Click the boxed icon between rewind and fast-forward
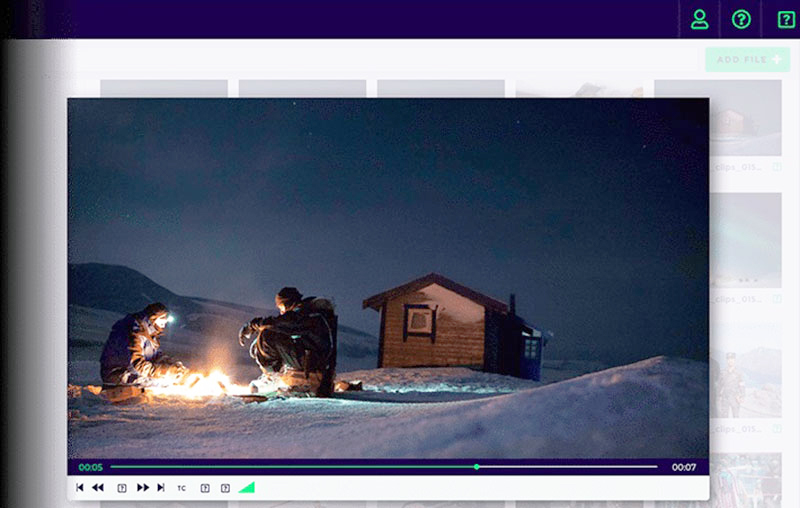The image size is (800, 508). 122,488
